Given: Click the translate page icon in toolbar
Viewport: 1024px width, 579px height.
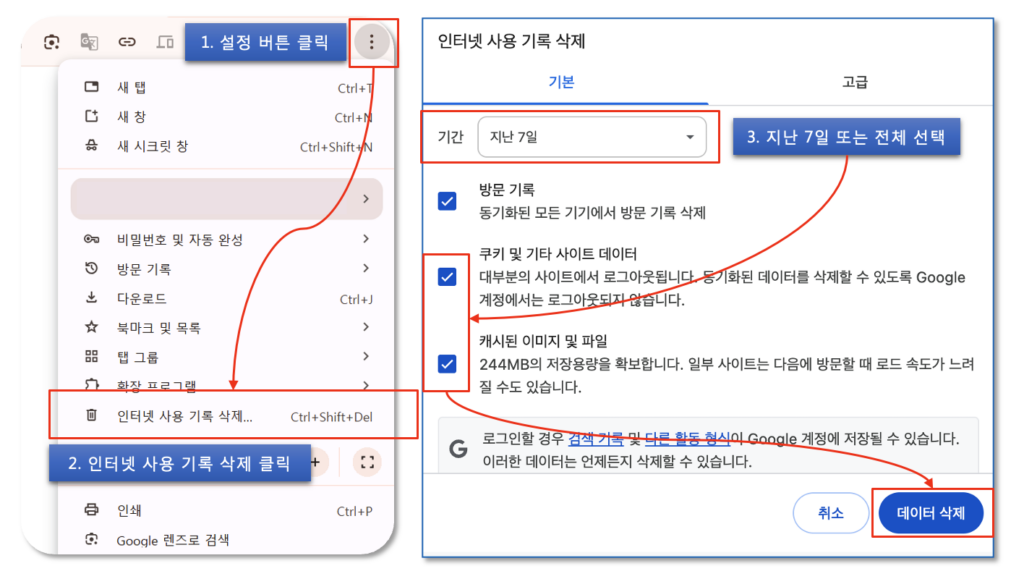Looking at the screenshot, I should (90, 42).
